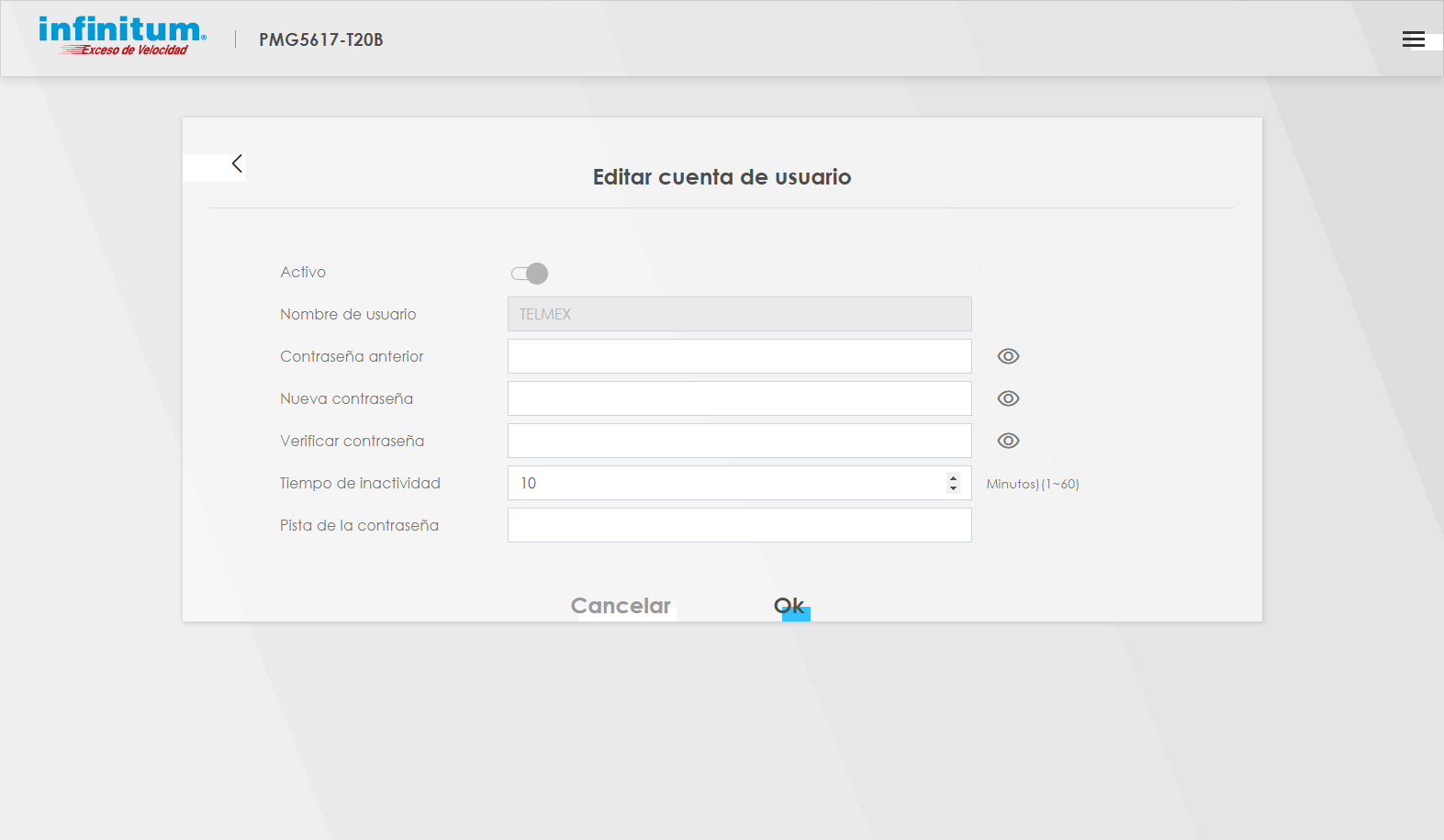Go back using the left arrow
1444x840 pixels.
click(237, 163)
